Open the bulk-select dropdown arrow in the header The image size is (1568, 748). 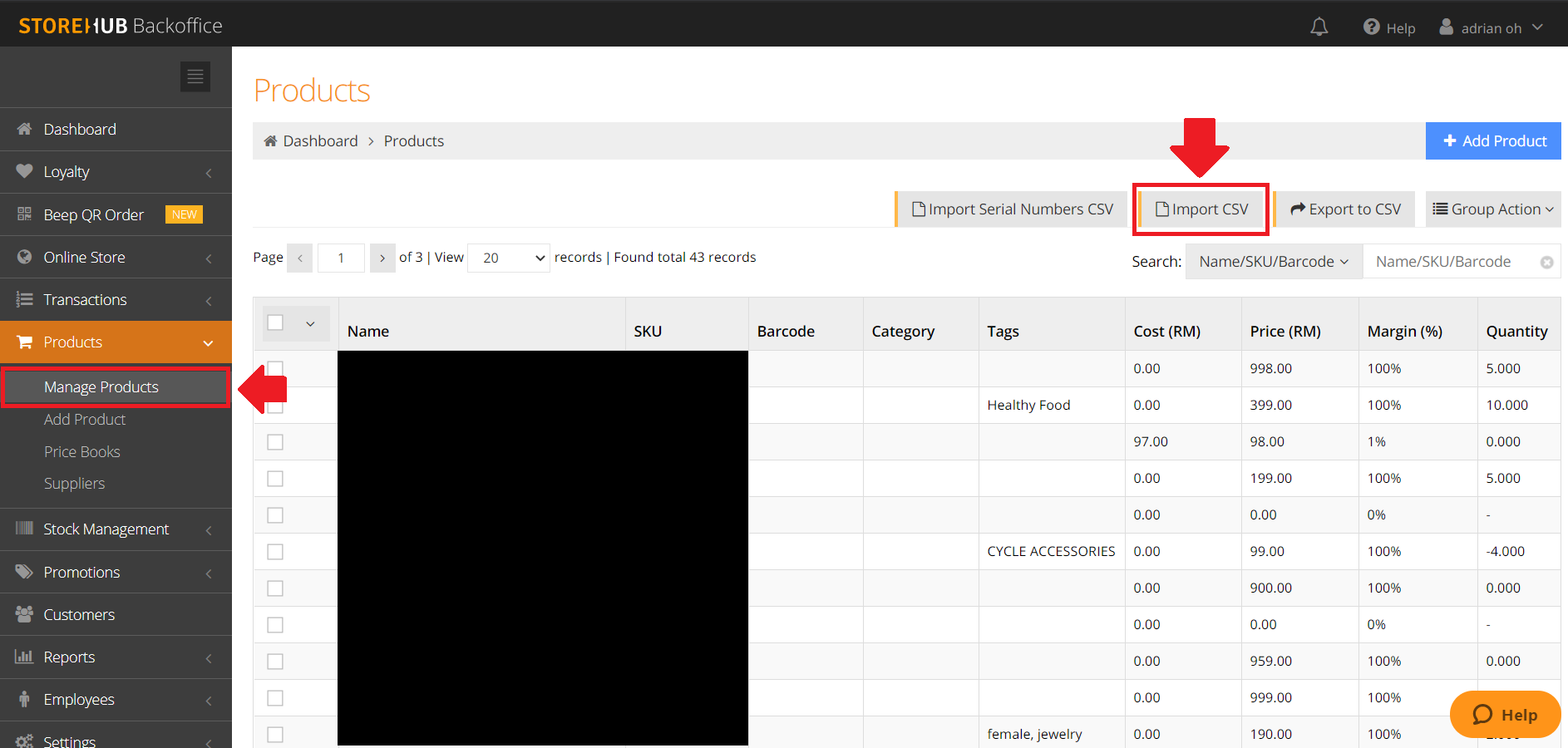tap(310, 323)
